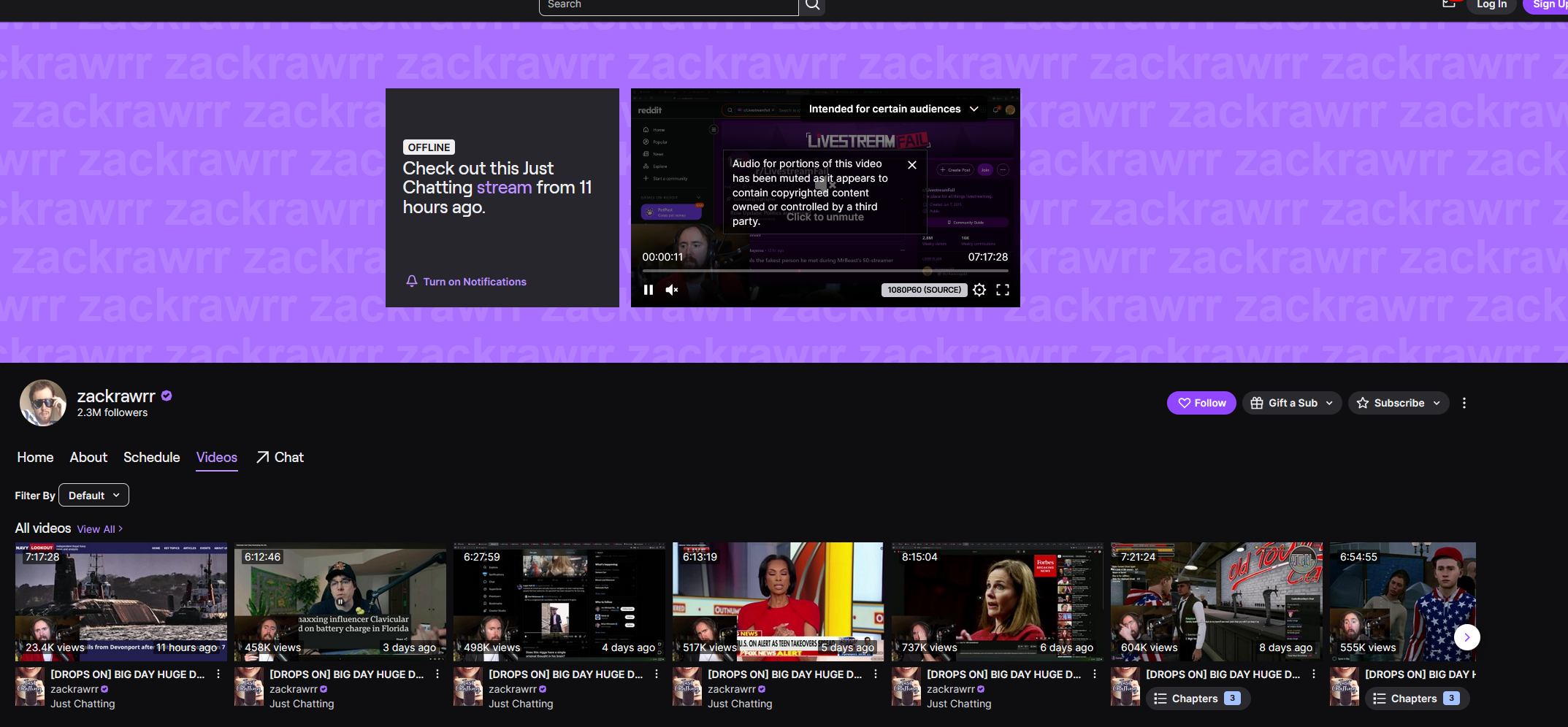Open the 7:17:28 video thumbnail

121,601
